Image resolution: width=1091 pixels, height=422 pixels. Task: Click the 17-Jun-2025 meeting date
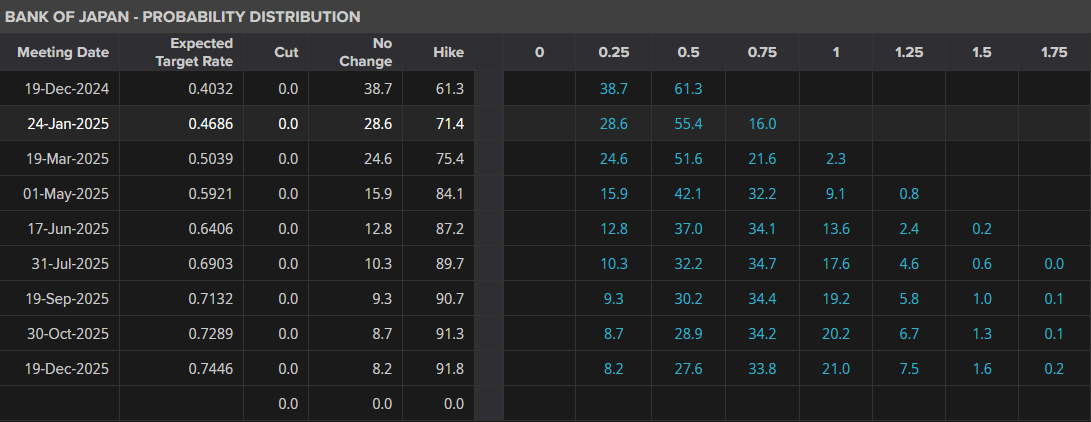67,228
